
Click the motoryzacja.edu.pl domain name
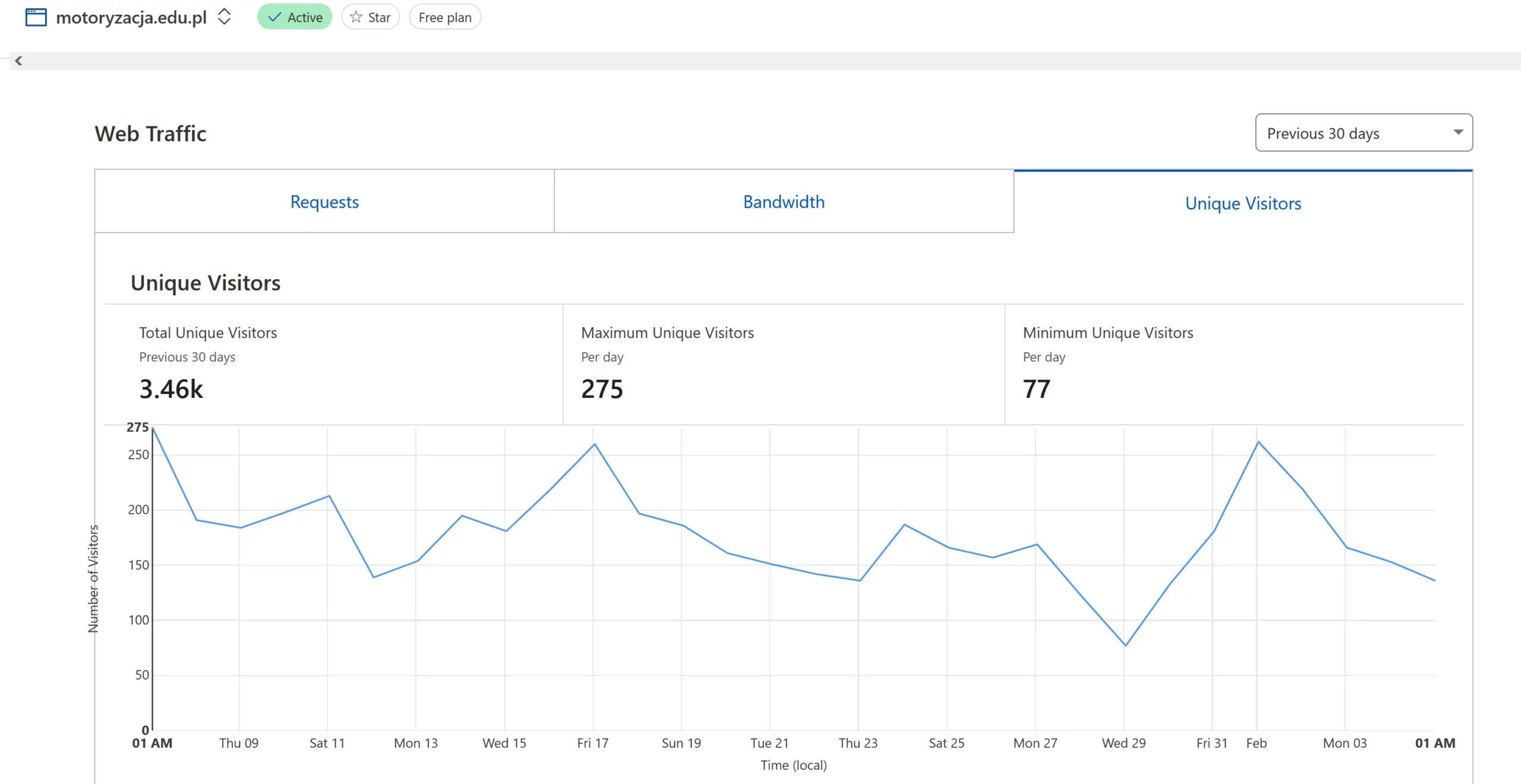(131, 17)
